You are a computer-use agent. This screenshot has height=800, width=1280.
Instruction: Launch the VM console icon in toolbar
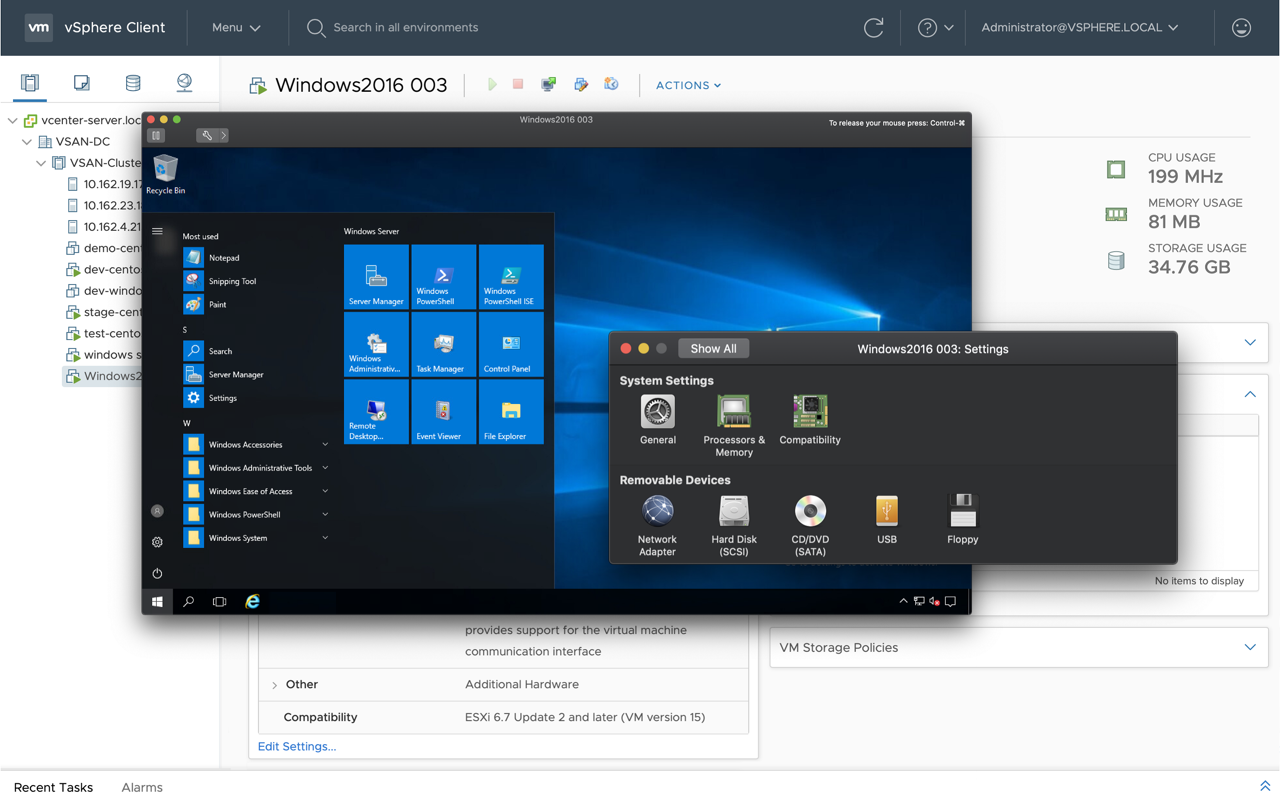[x=548, y=85]
